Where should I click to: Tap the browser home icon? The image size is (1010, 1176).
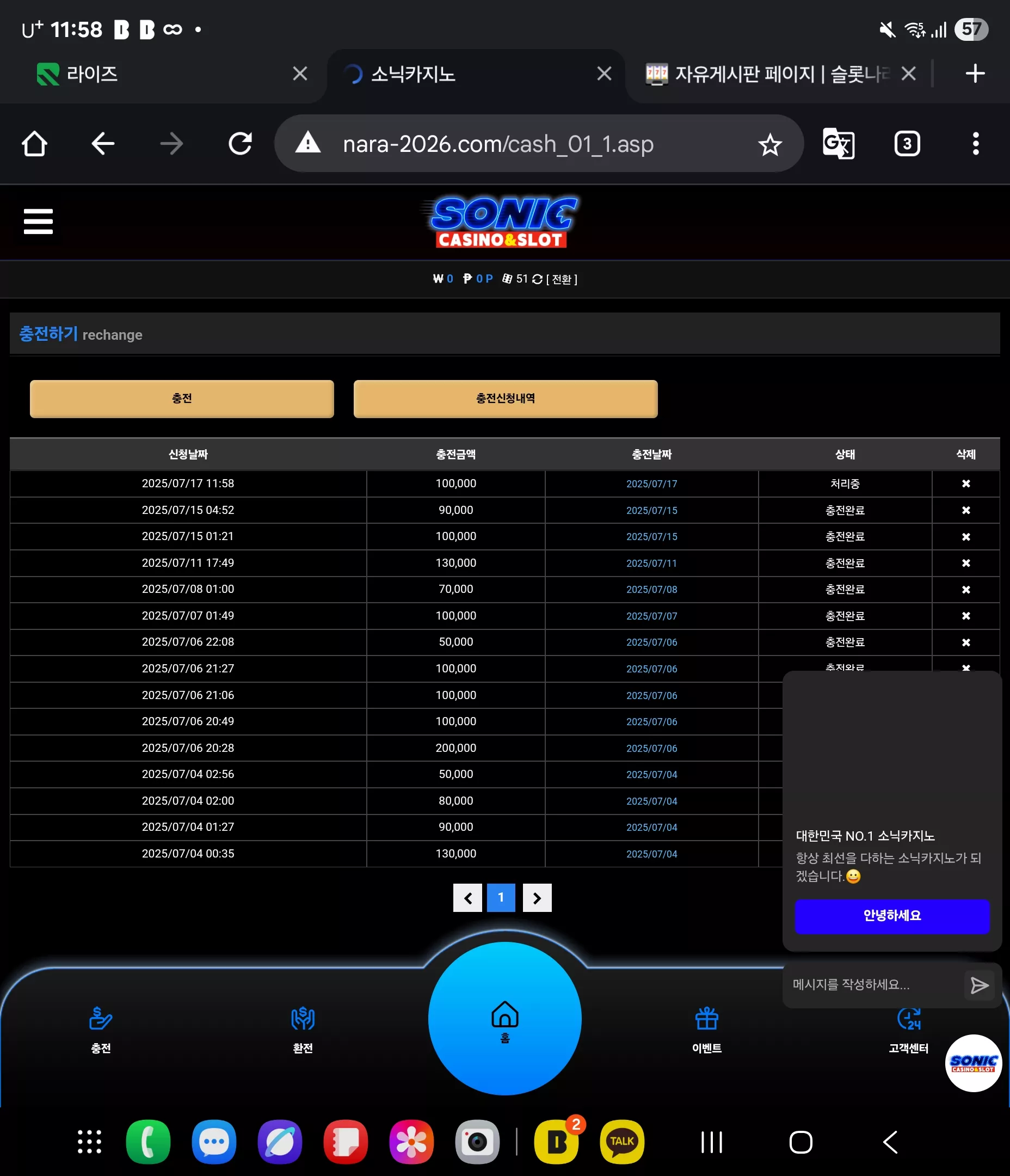pyautogui.click(x=35, y=144)
